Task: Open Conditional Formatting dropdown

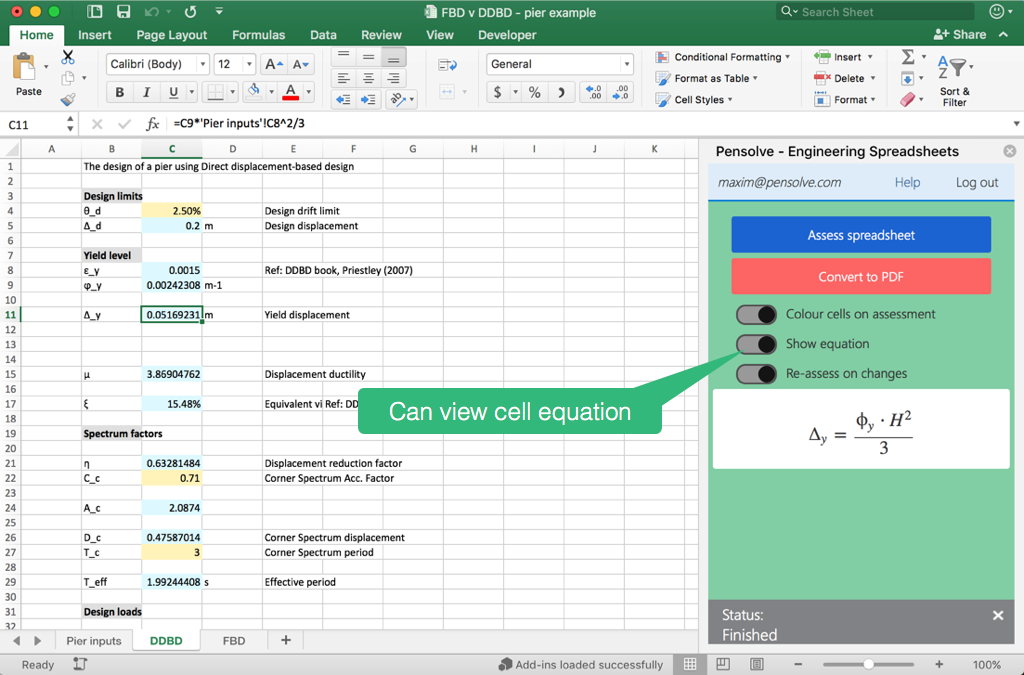Action: 722,57
